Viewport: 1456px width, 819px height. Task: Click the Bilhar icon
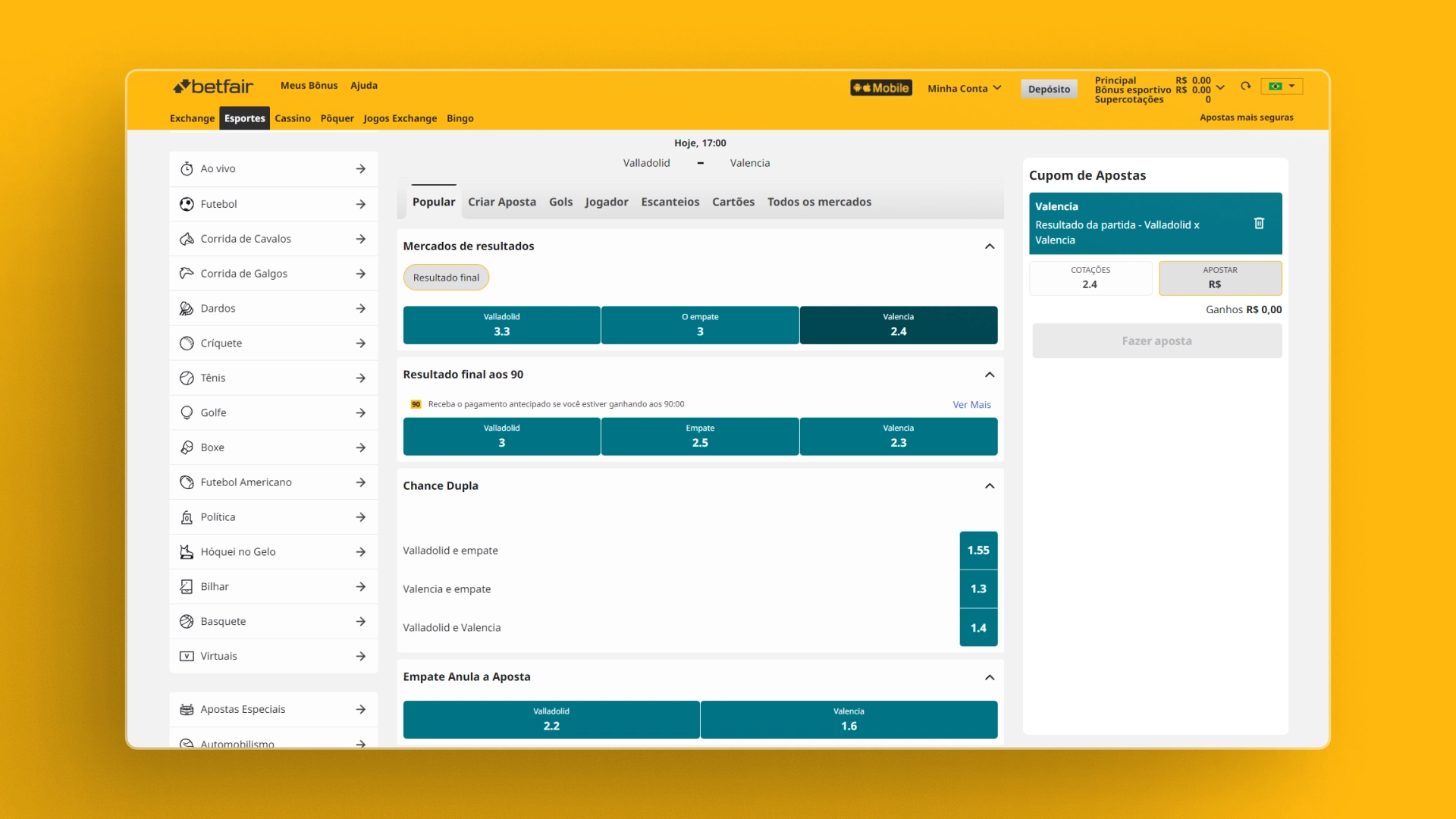click(187, 587)
